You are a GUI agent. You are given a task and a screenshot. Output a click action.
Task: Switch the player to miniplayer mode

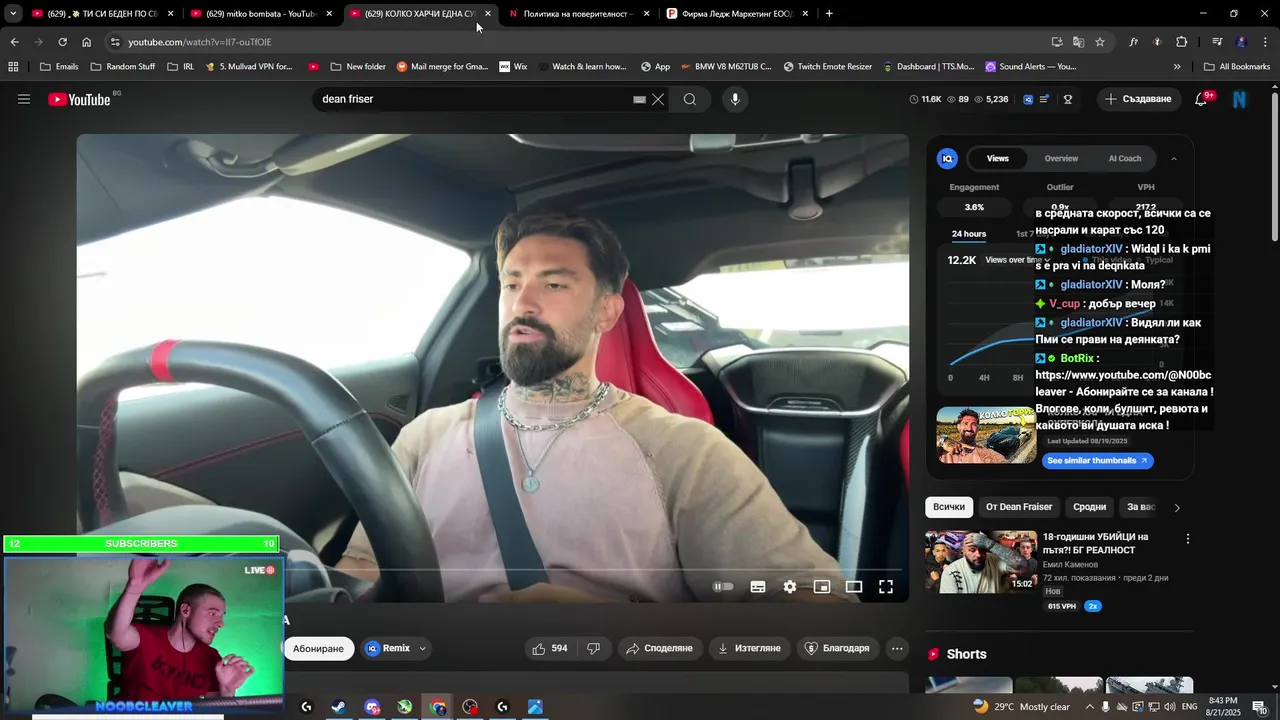[x=822, y=587]
